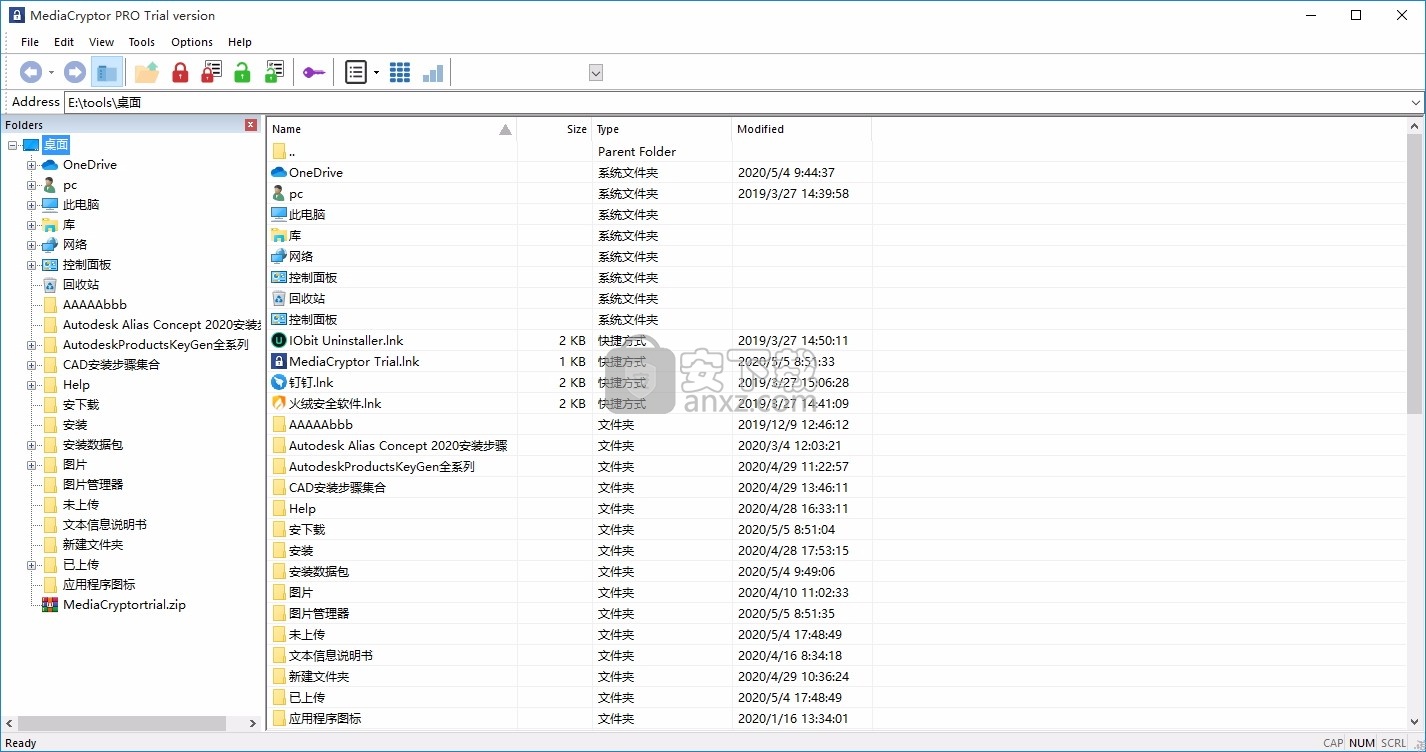Select 应用程序图标 in the file list
The image size is (1426, 752).
[325, 719]
